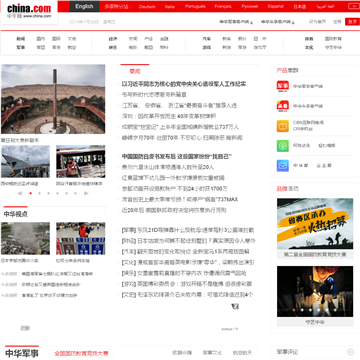The height and width of the screenshot is (360, 360).
Task: Click the small icon below the article list
Action: tap(235, 306)
